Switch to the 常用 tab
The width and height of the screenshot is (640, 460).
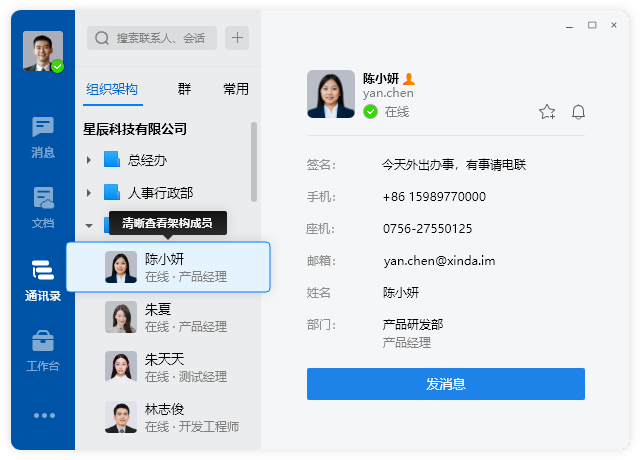(x=236, y=89)
